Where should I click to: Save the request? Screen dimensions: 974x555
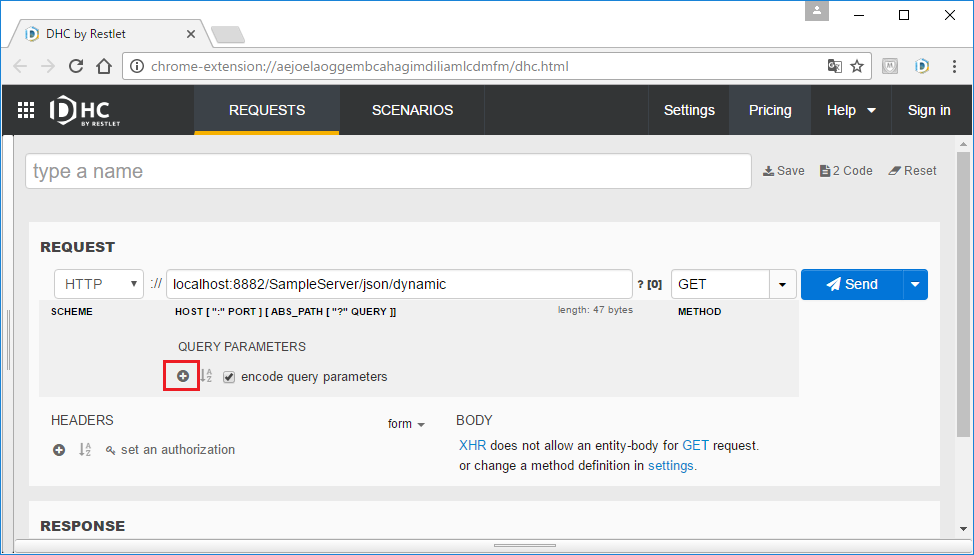(783, 171)
